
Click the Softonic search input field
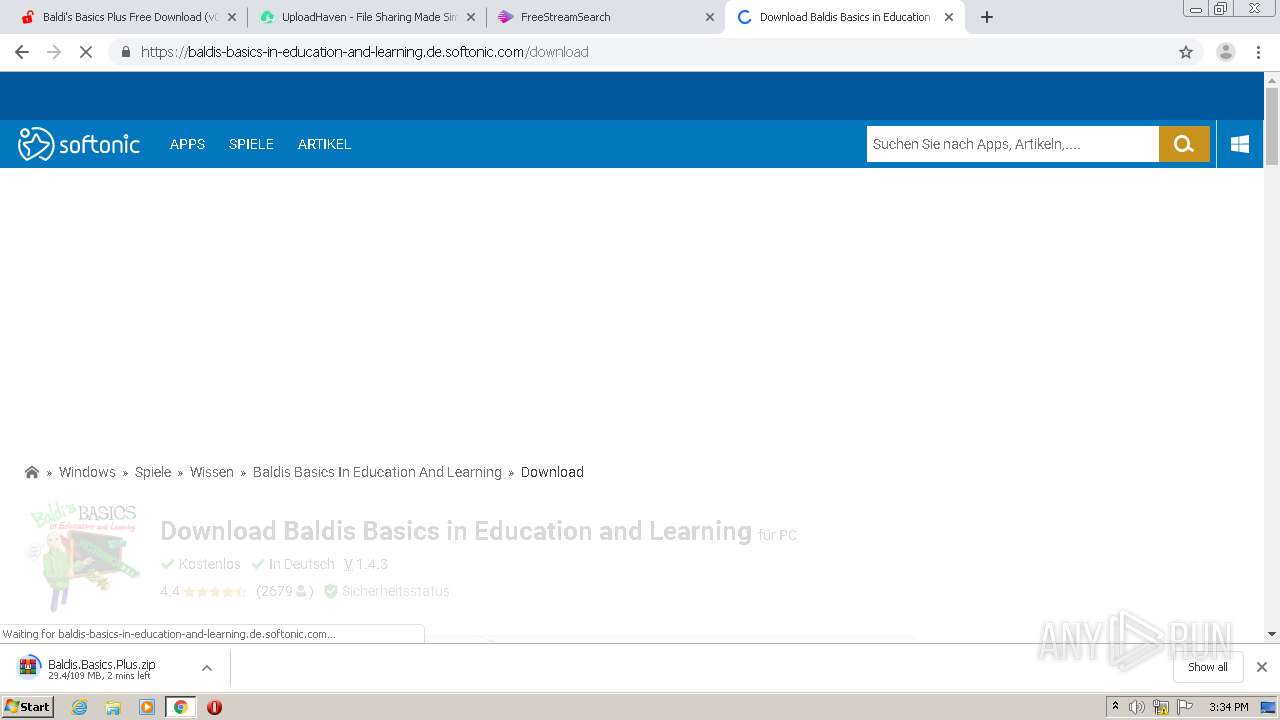coord(1012,144)
